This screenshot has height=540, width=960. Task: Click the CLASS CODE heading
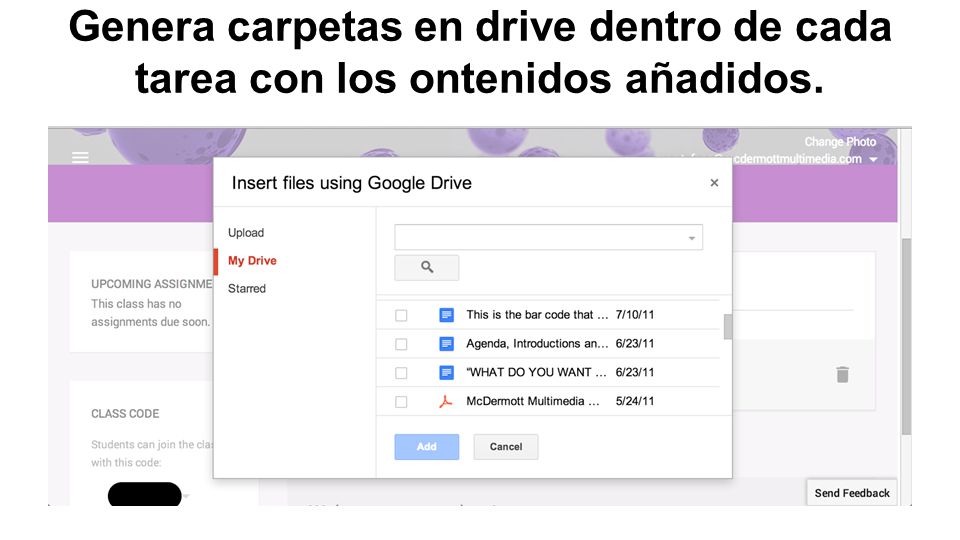pyautogui.click(x=125, y=414)
